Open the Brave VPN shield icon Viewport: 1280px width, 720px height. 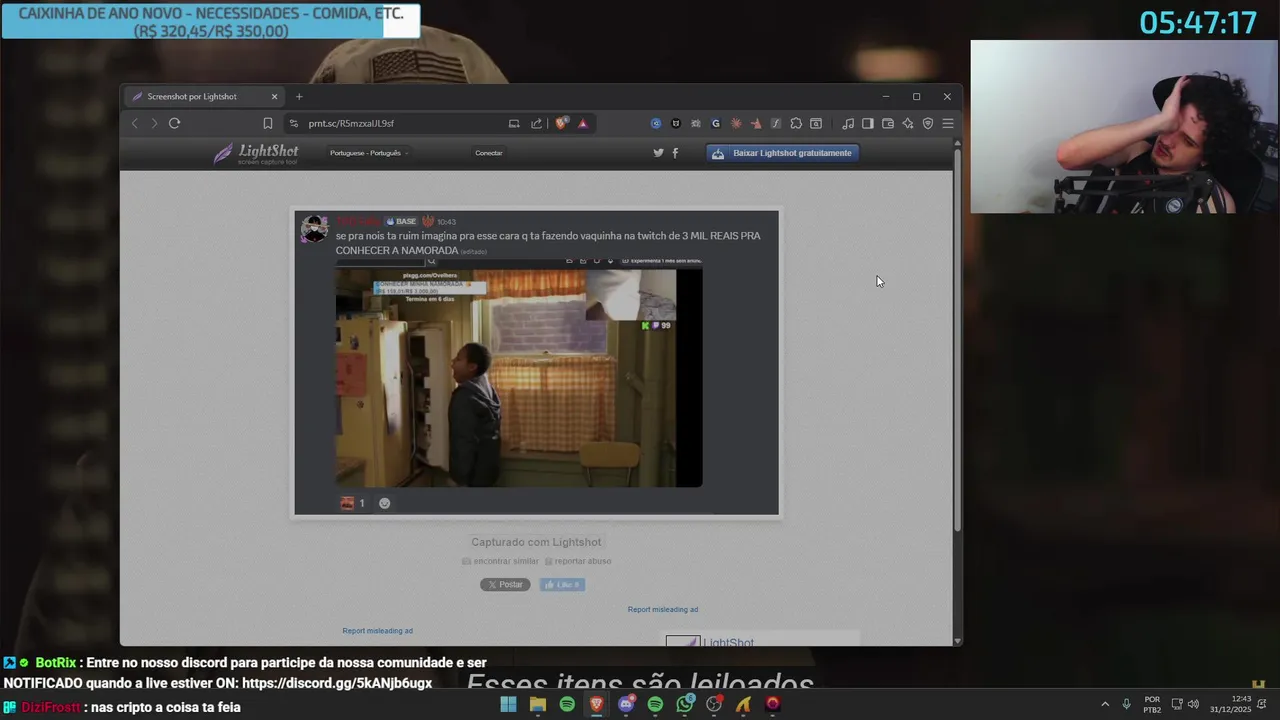928,123
